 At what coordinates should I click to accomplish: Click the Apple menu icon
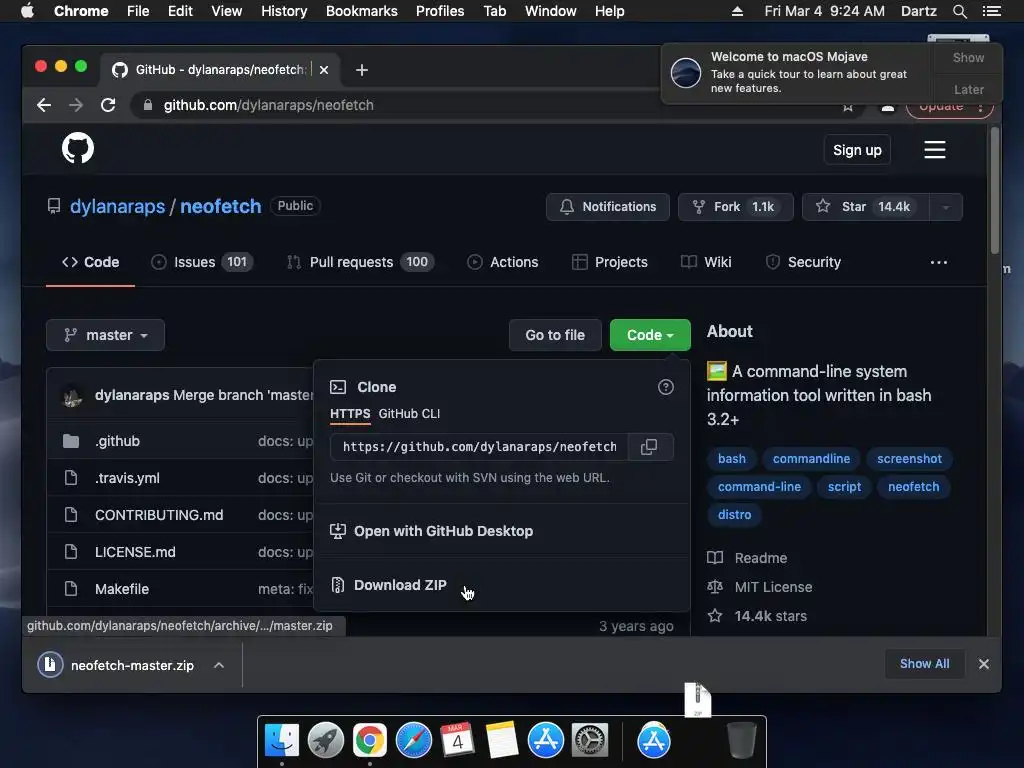pyautogui.click(x=27, y=11)
